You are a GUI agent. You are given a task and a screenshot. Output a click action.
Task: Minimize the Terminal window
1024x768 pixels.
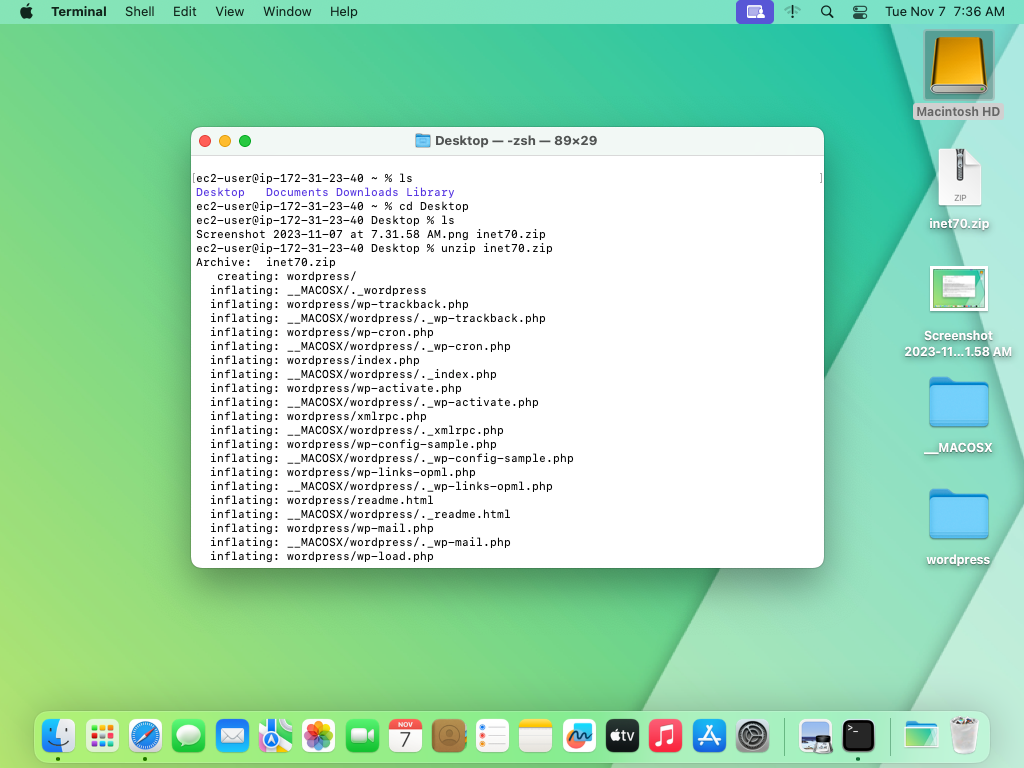pos(225,141)
